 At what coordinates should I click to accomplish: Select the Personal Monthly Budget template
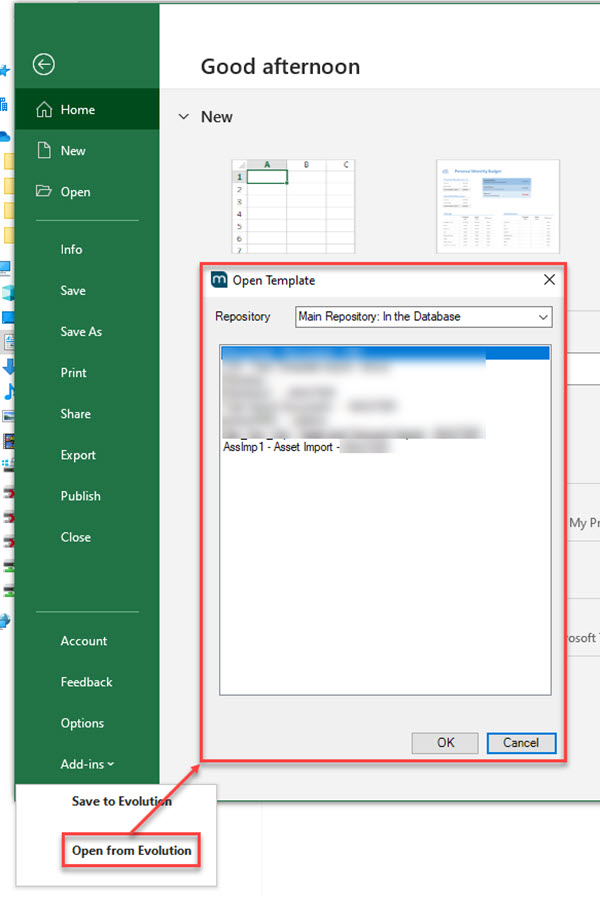497,205
